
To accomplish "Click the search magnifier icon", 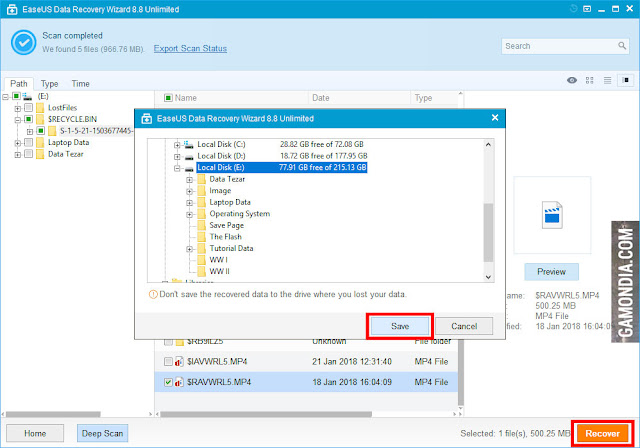I will click(x=622, y=46).
